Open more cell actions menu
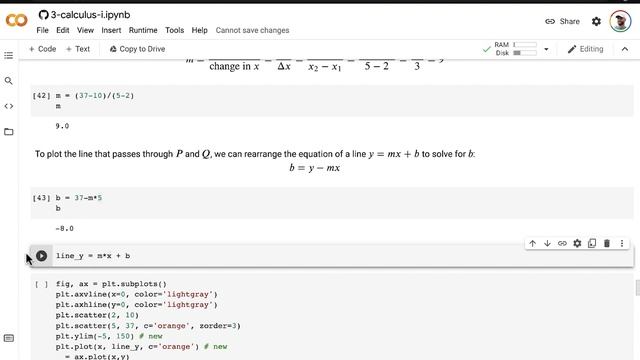640x360 pixels. click(x=622, y=244)
